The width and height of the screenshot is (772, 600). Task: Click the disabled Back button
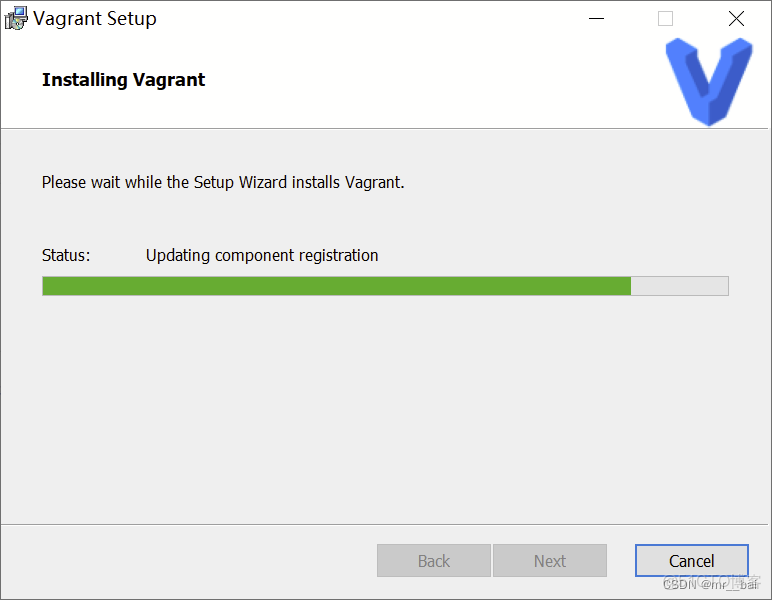[x=434, y=560]
